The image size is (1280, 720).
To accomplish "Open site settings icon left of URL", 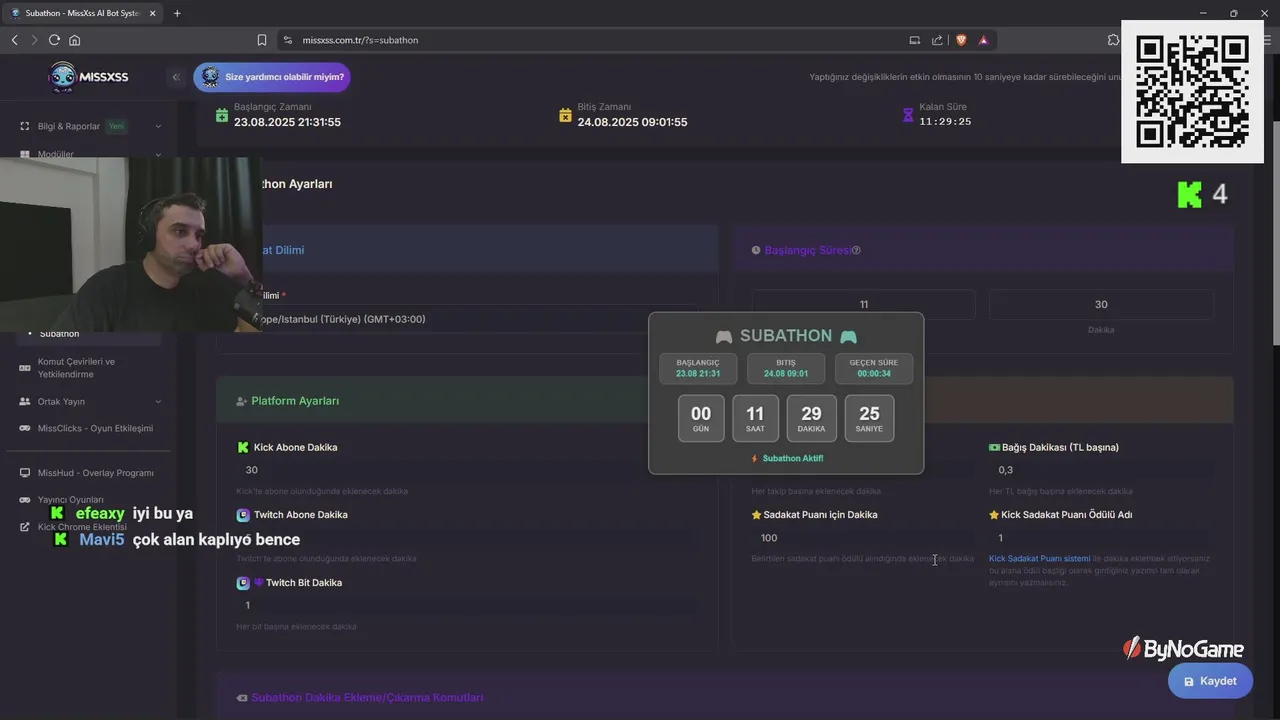I will 288,40.
